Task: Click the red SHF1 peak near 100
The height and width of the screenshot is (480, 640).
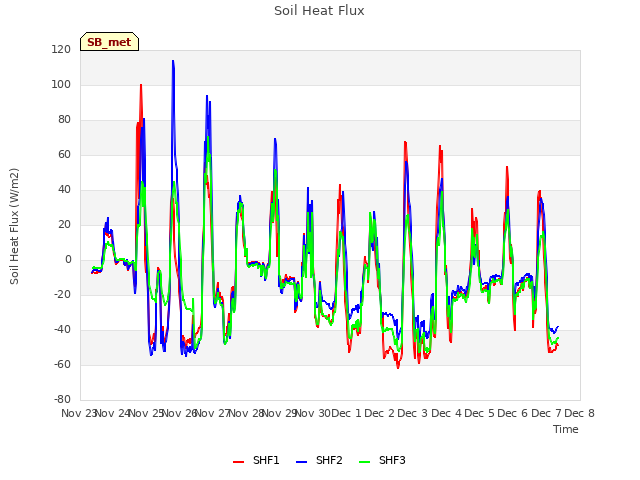Action: click(141, 85)
